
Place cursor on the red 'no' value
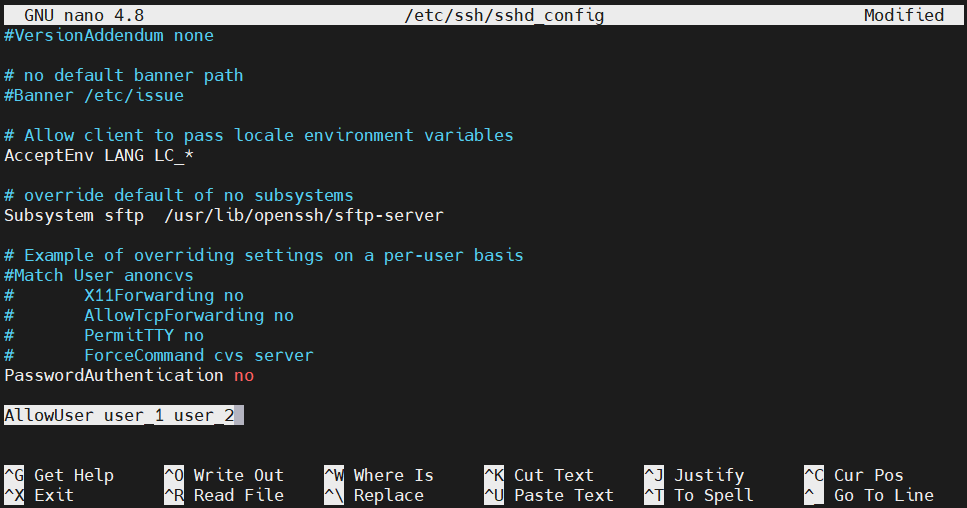point(244,375)
